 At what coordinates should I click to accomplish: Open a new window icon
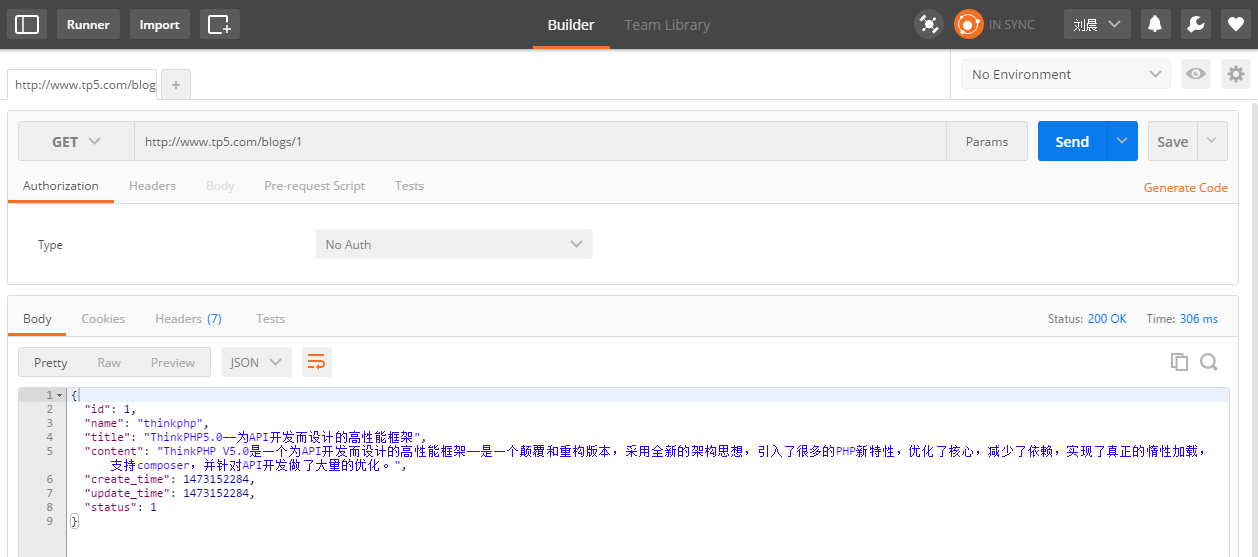[219, 25]
